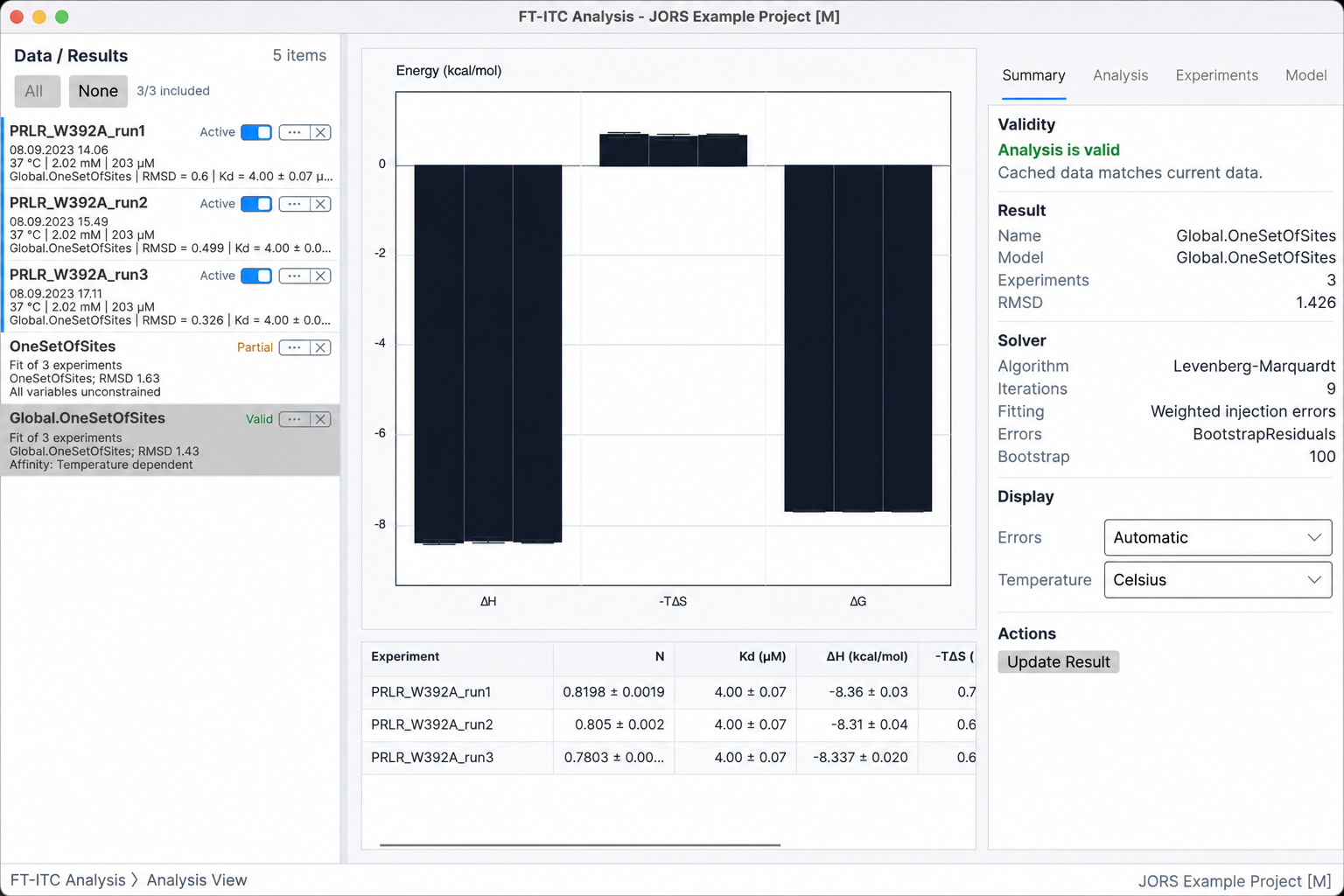1344x896 pixels.
Task: Click '5 items' count label
Action: click(299, 55)
